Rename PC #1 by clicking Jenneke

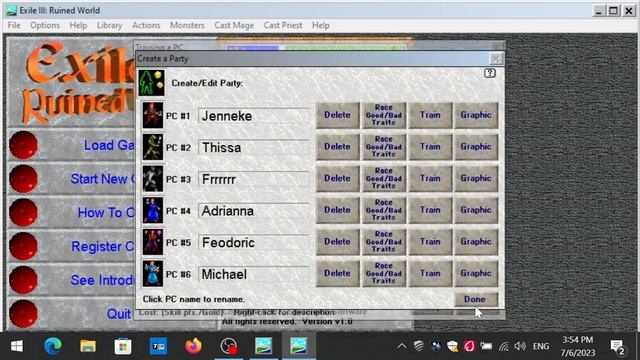click(253, 116)
